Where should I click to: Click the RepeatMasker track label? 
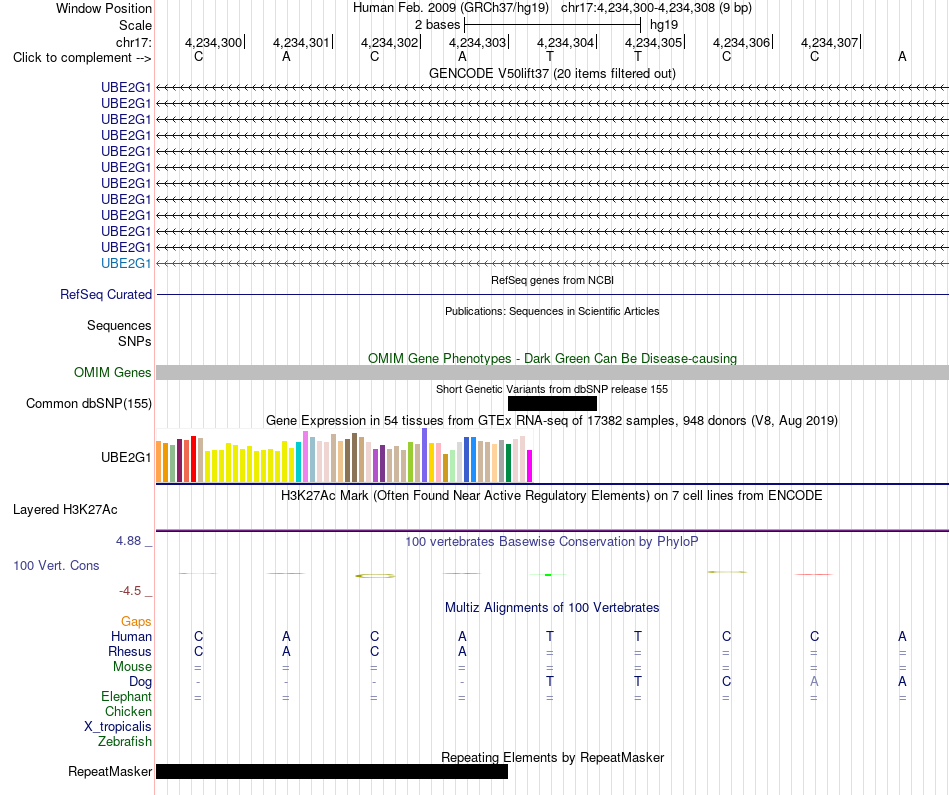coord(110,771)
